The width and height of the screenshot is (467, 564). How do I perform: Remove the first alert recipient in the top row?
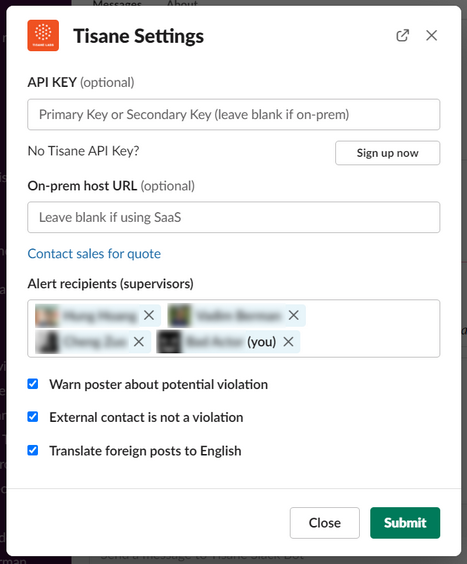pyautogui.click(x=149, y=315)
